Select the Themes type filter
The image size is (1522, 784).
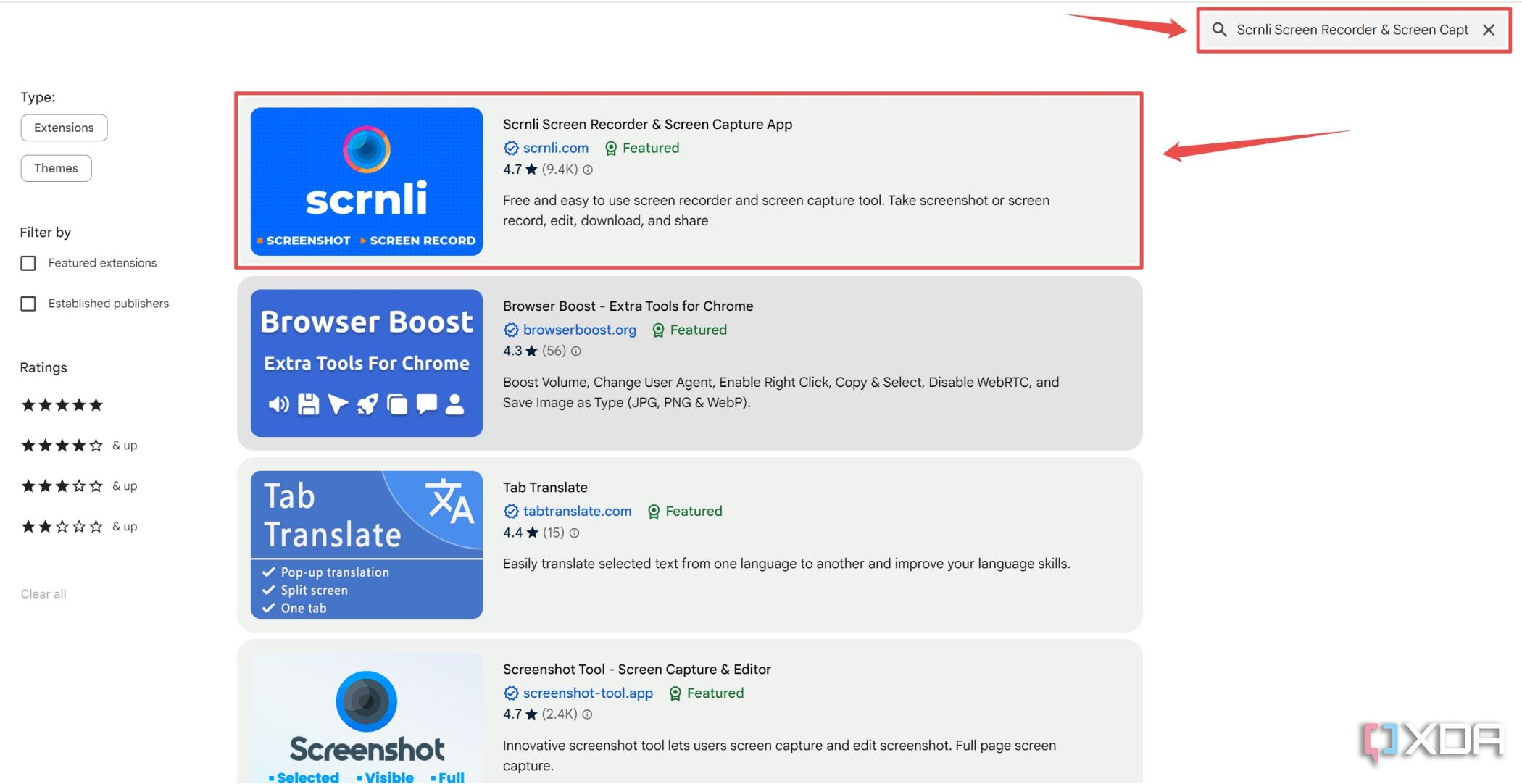point(56,168)
